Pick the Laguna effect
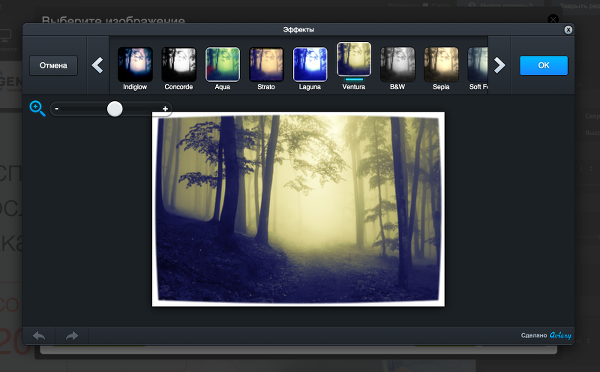 pos(310,64)
